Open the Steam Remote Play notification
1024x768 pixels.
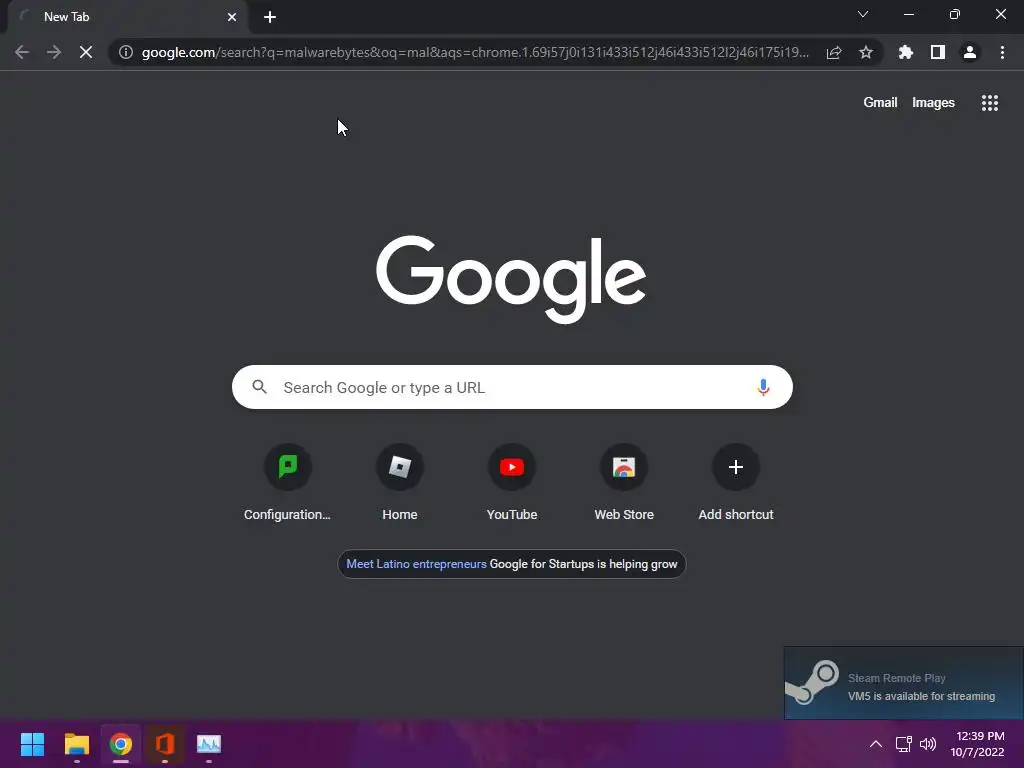[x=904, y=683]
